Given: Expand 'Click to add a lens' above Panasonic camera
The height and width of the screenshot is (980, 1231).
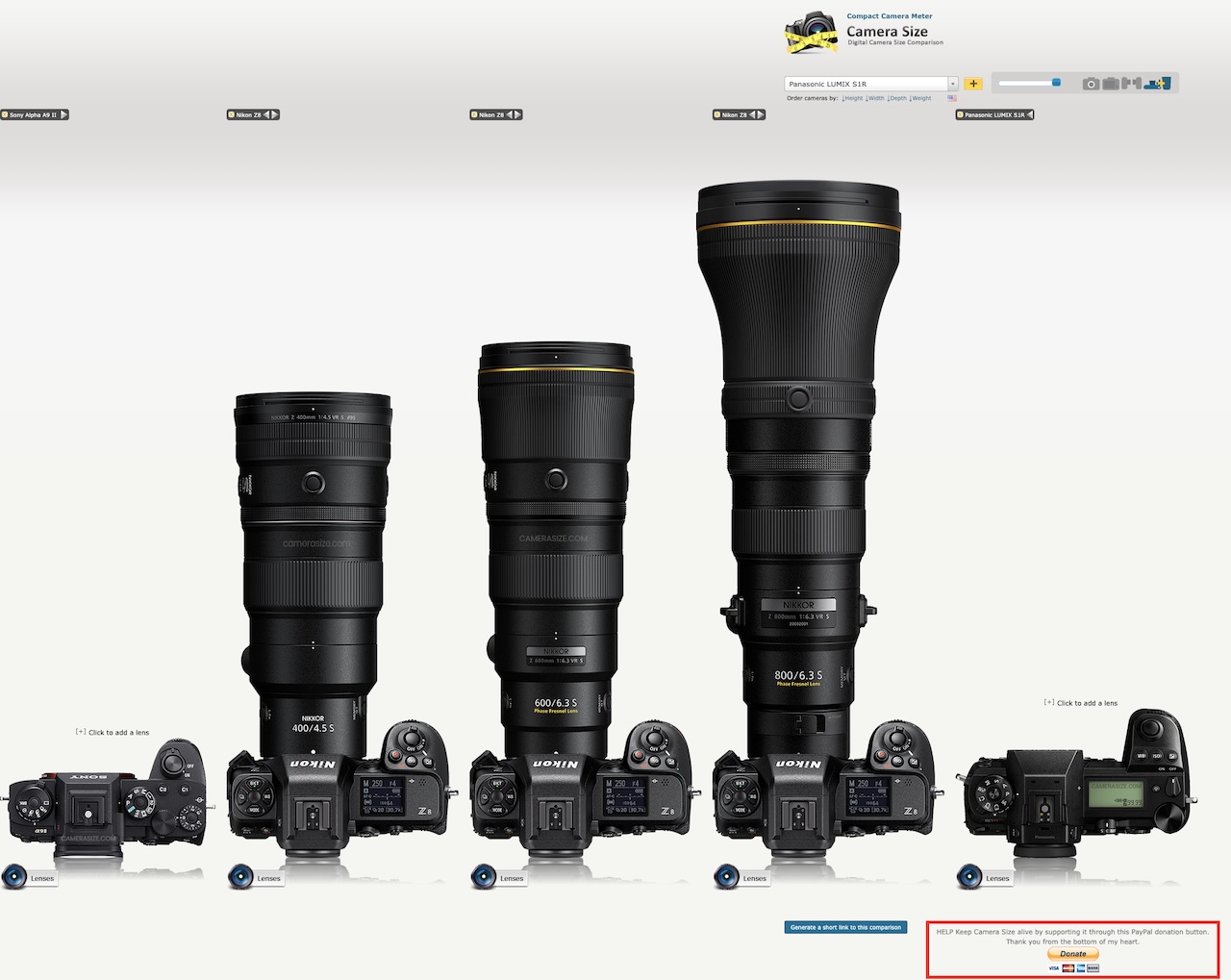Looking at the screenshot, I should pos(1081,702).
